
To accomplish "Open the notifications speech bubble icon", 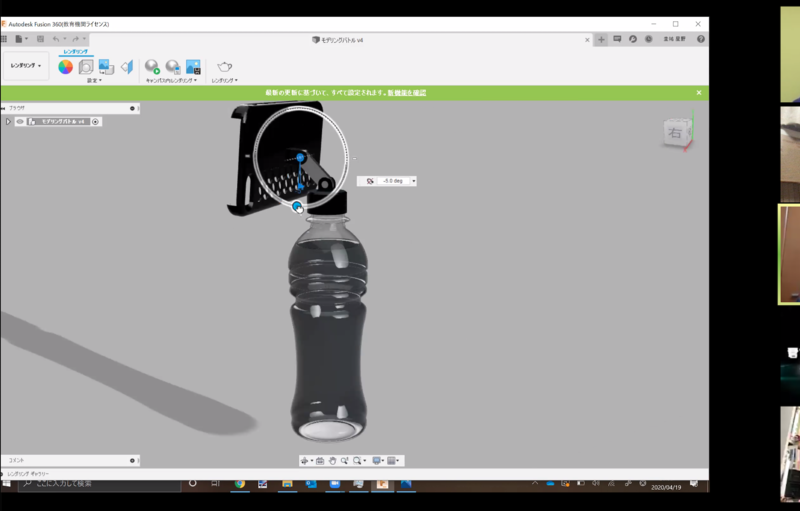I will tap(617, 39).
